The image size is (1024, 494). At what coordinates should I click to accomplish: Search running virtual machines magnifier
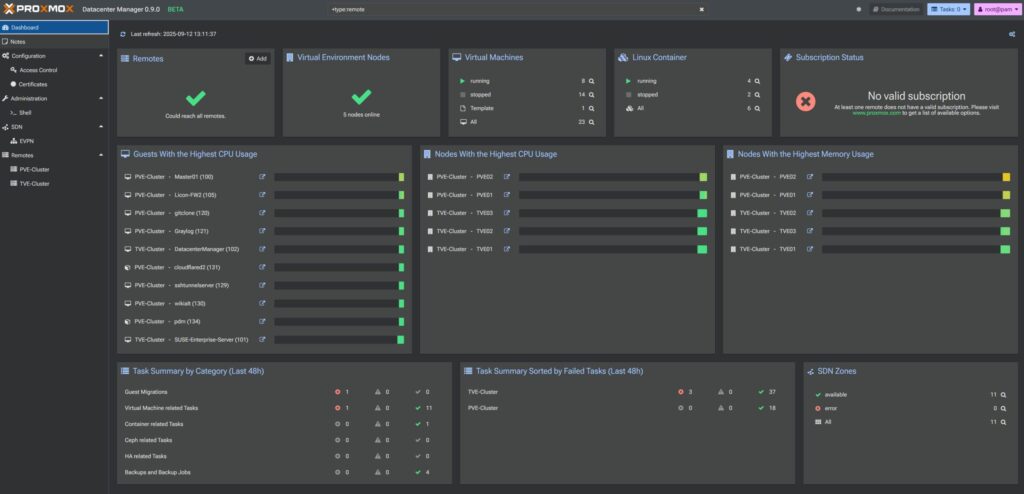(x=591, y=81)
